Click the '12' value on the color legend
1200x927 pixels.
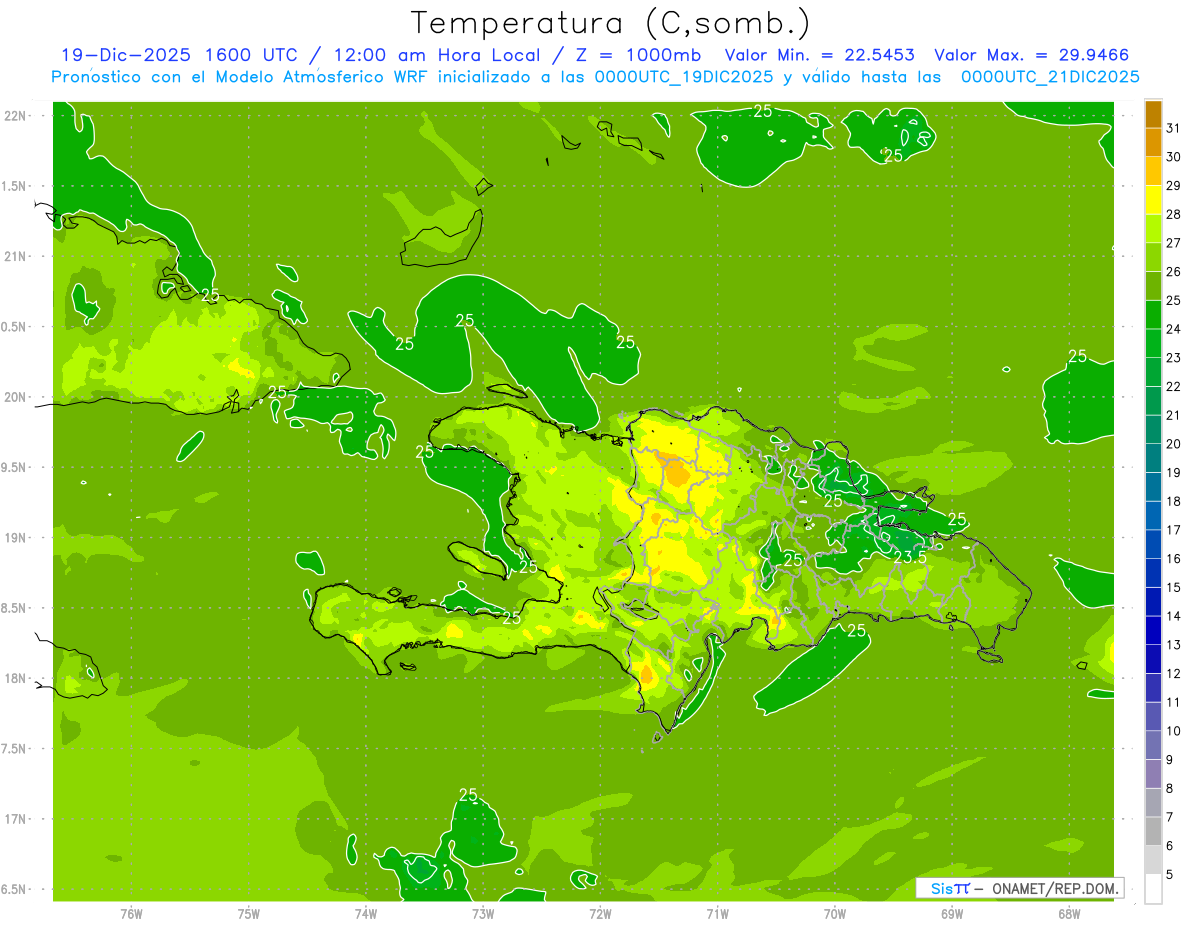[1173, 673]
